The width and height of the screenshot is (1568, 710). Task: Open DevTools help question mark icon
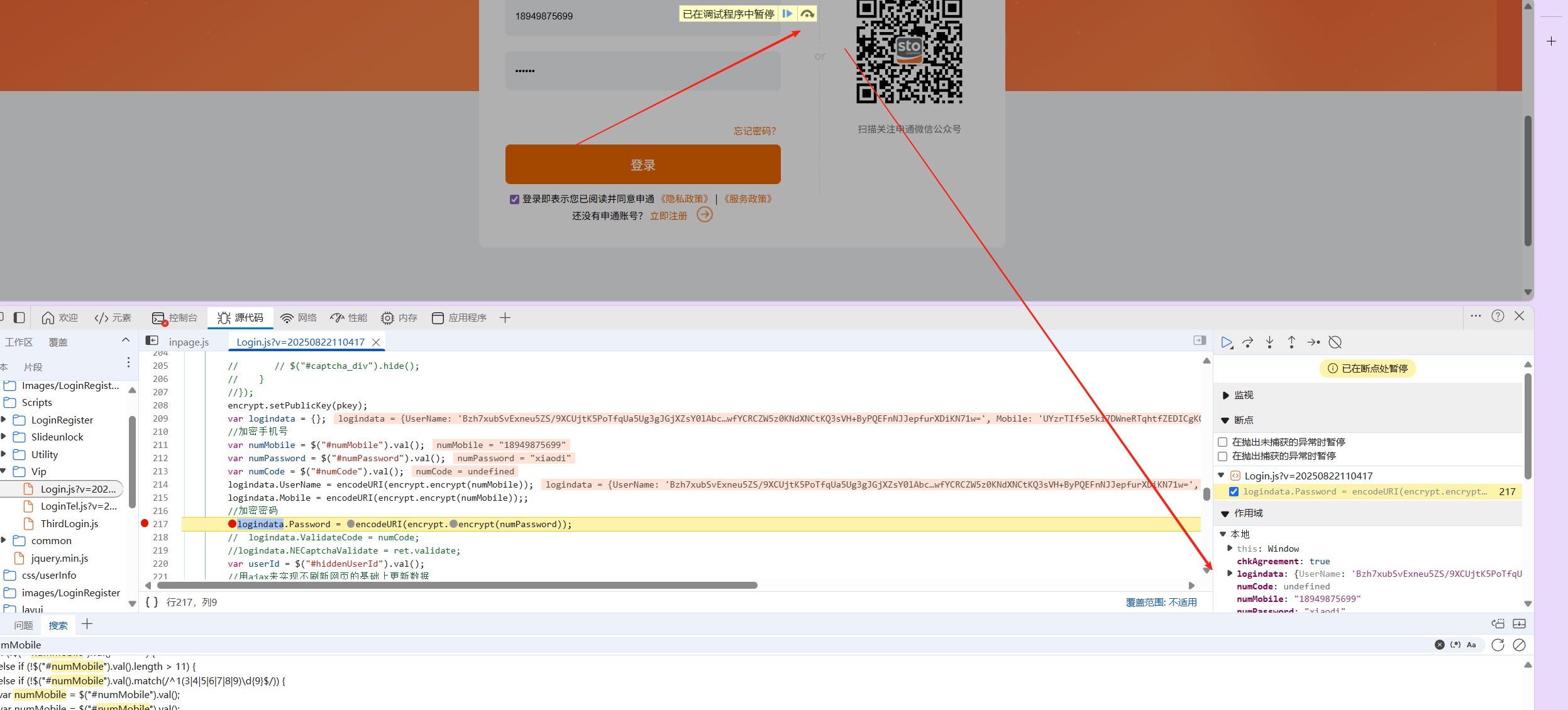click(x=1498, y=316)
